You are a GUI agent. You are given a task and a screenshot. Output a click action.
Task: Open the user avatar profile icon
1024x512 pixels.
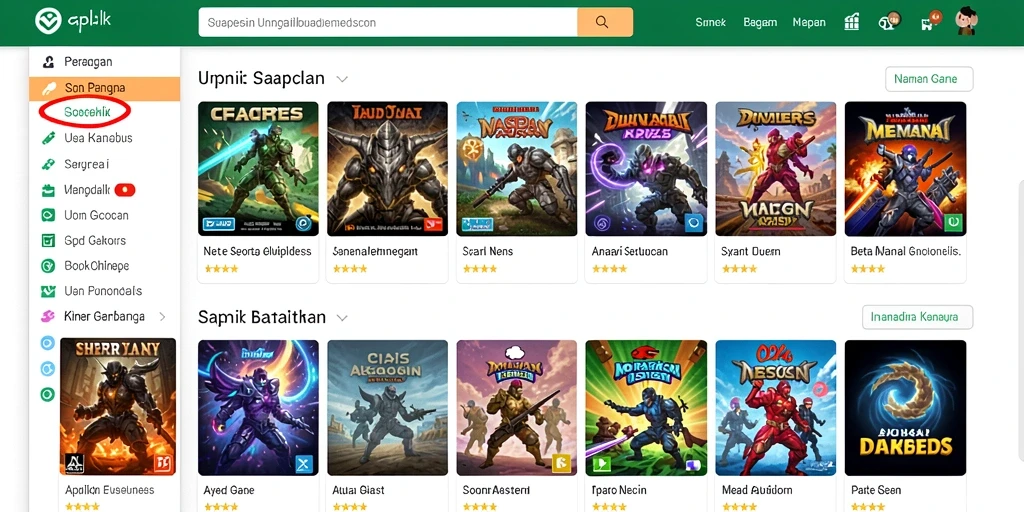tap(965, 22)
